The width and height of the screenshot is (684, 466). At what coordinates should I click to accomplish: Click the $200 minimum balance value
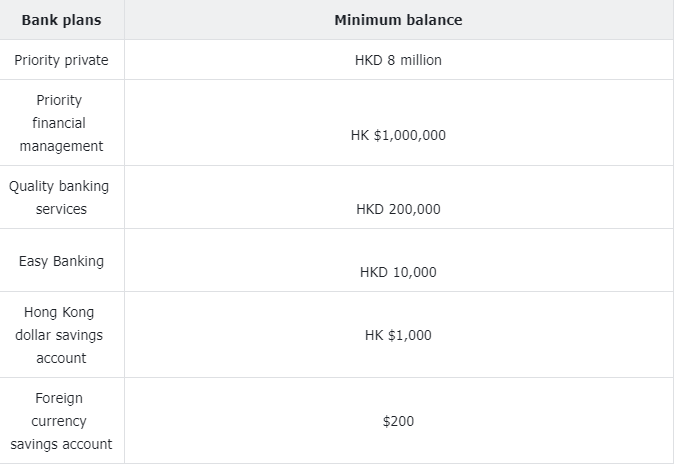point(398,421)
